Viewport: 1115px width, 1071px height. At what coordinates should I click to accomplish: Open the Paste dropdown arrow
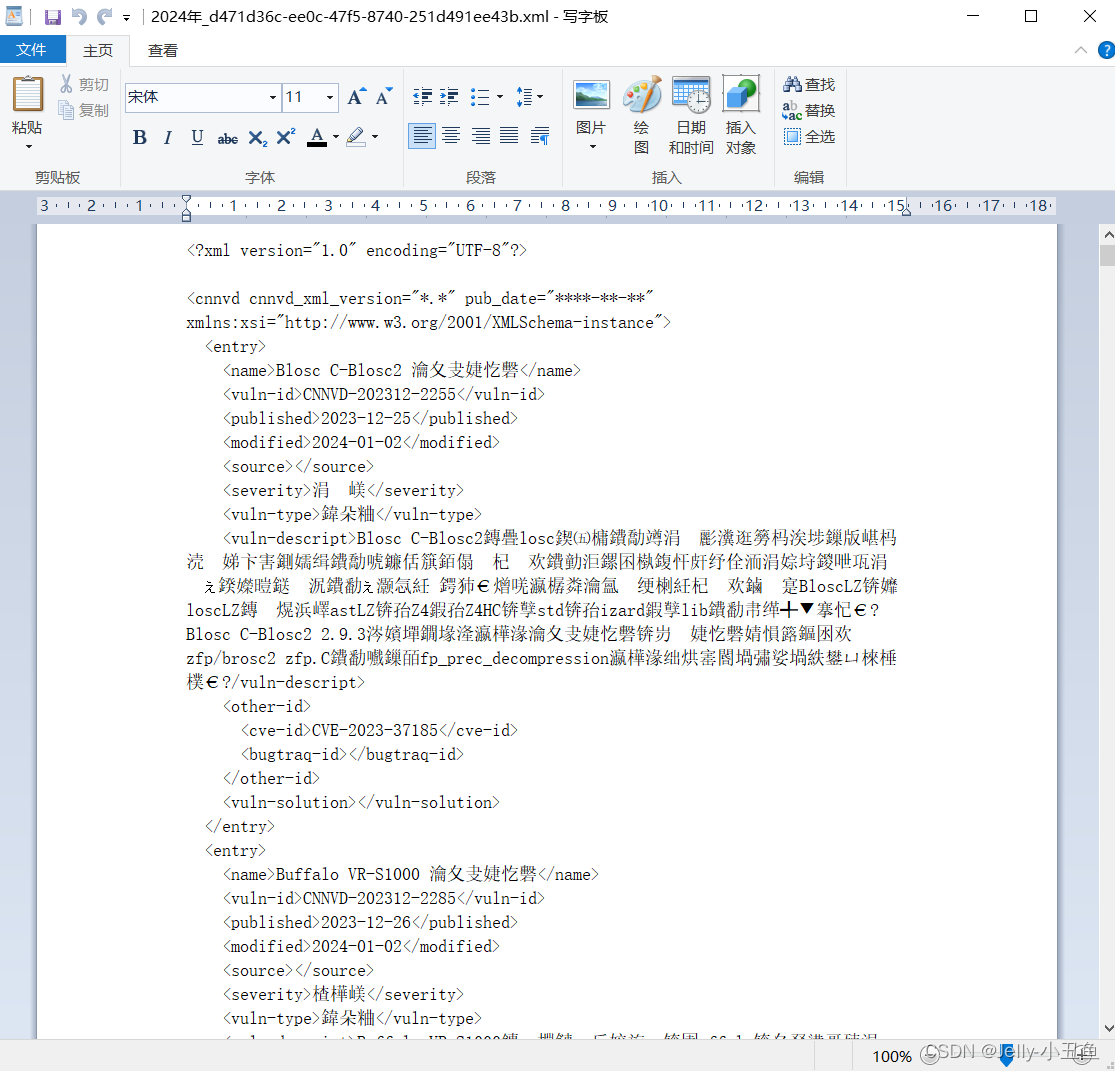click(28, 146)
